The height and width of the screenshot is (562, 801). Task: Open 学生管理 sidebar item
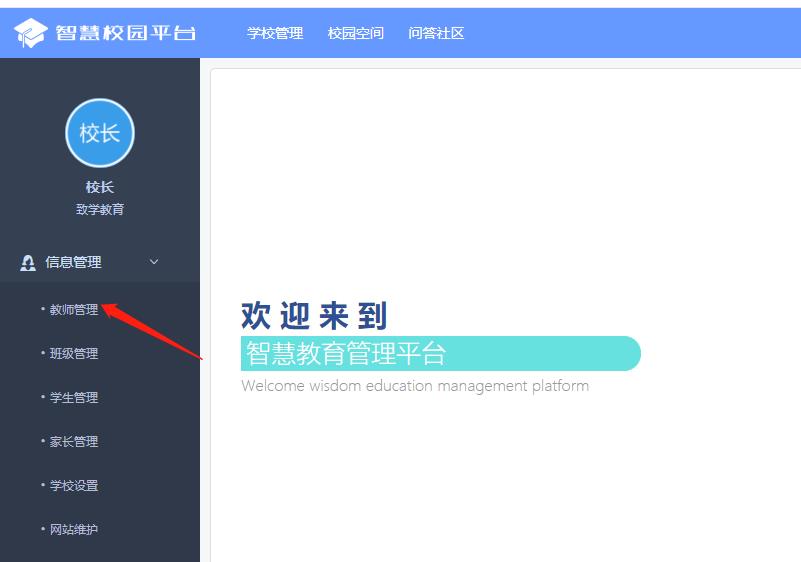74,397
